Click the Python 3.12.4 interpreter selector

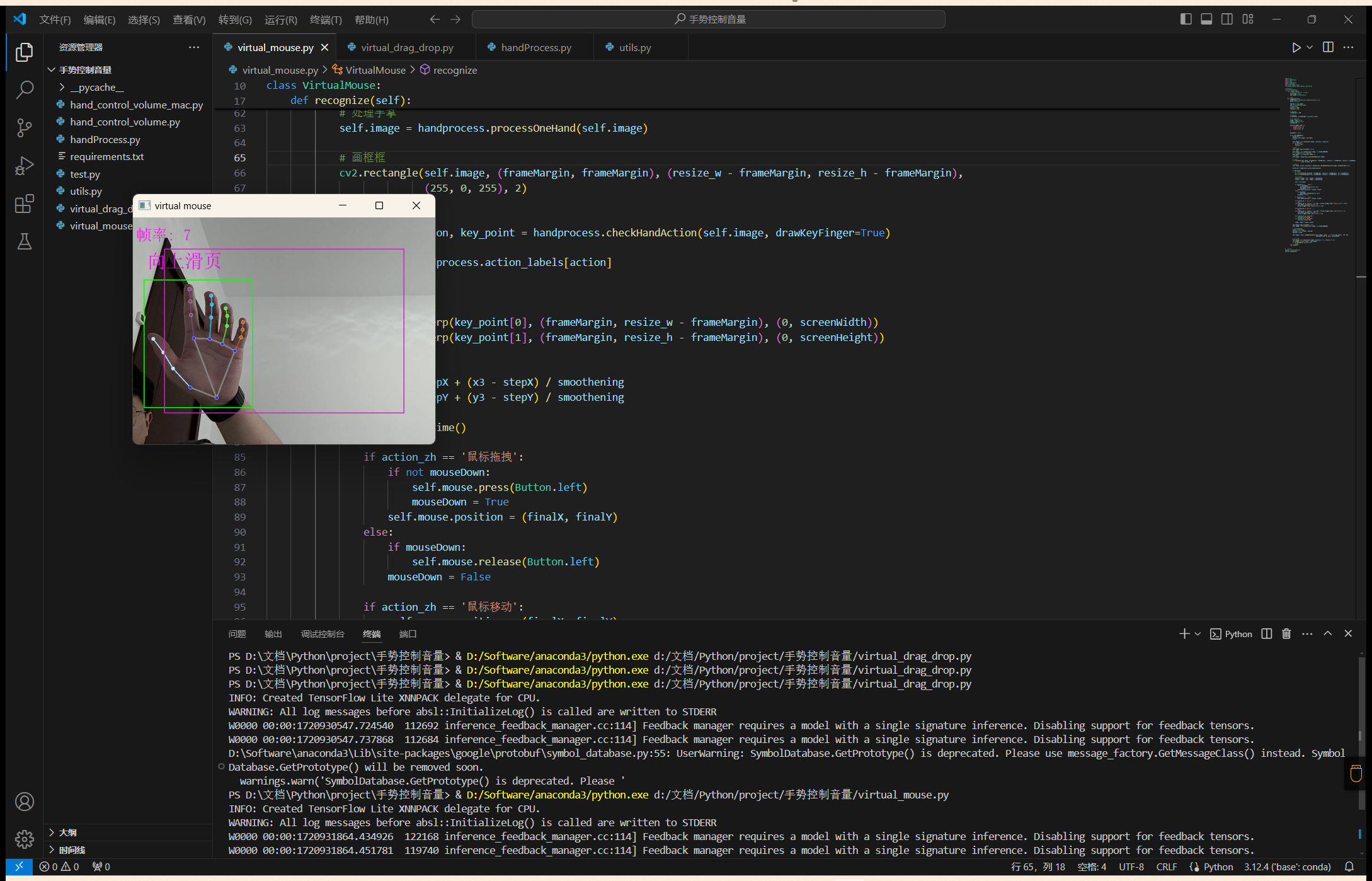(x=1287, y=867)
